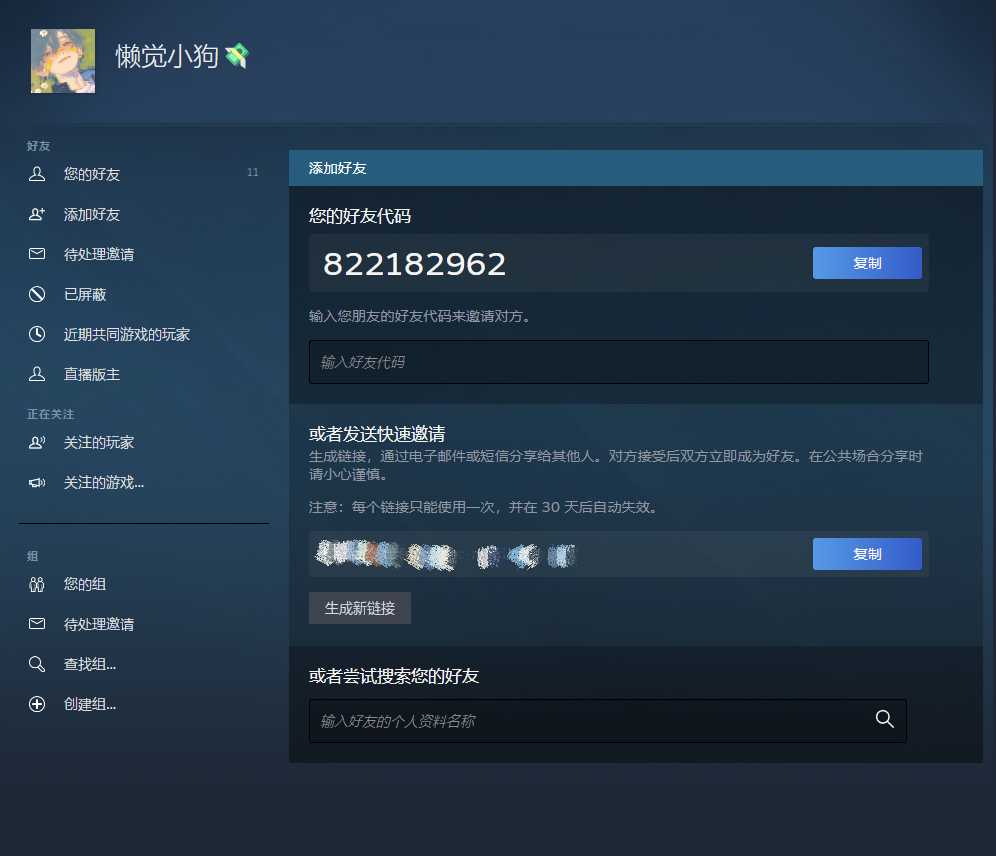Open the profile avatar thumbnail
The image size is (996, 856).
point(63,61)
